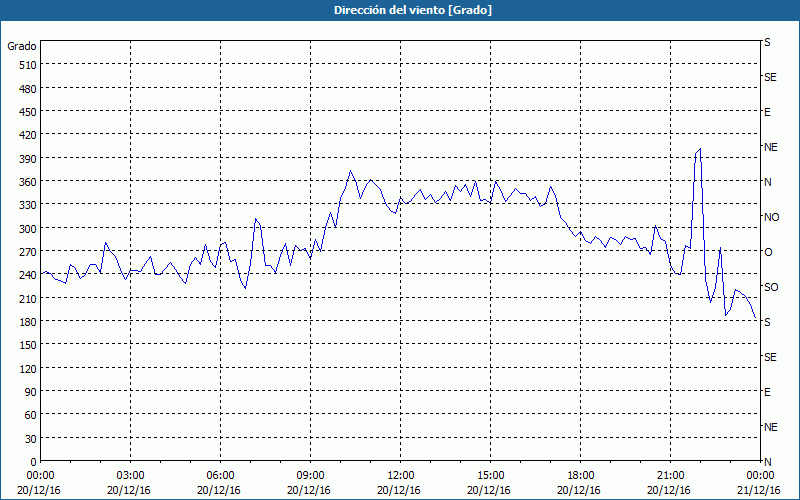Select the 270 degree axis label
Viewport: 800px width, 500px height.
(29, 252)
